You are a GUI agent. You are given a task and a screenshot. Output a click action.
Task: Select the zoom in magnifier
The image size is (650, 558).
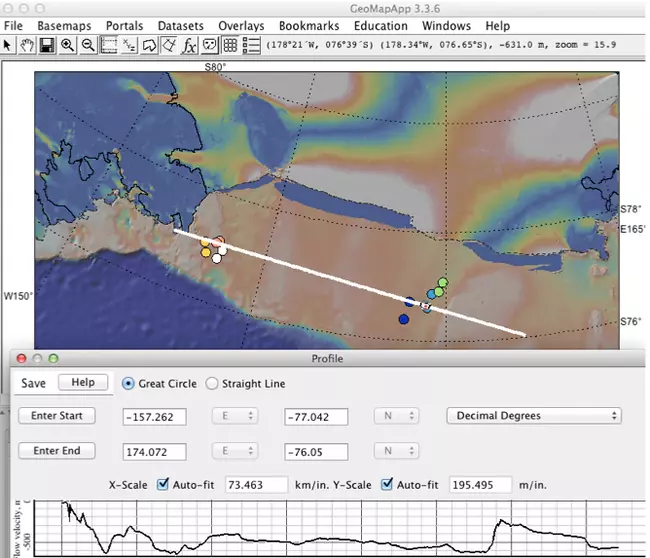point(68,45)
